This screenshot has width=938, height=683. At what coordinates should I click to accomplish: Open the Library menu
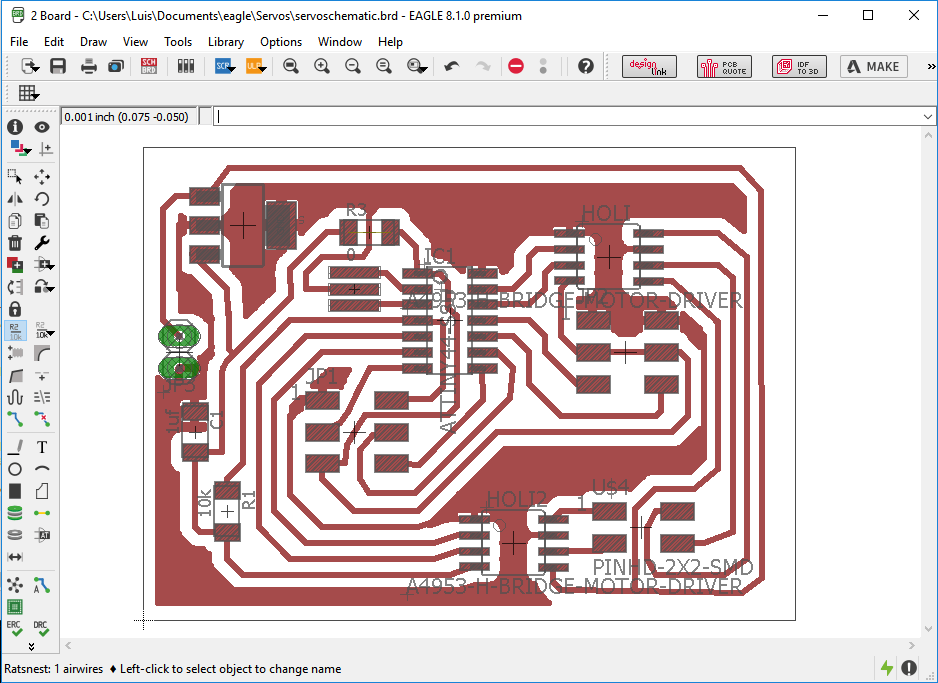[x=226, y=42]
